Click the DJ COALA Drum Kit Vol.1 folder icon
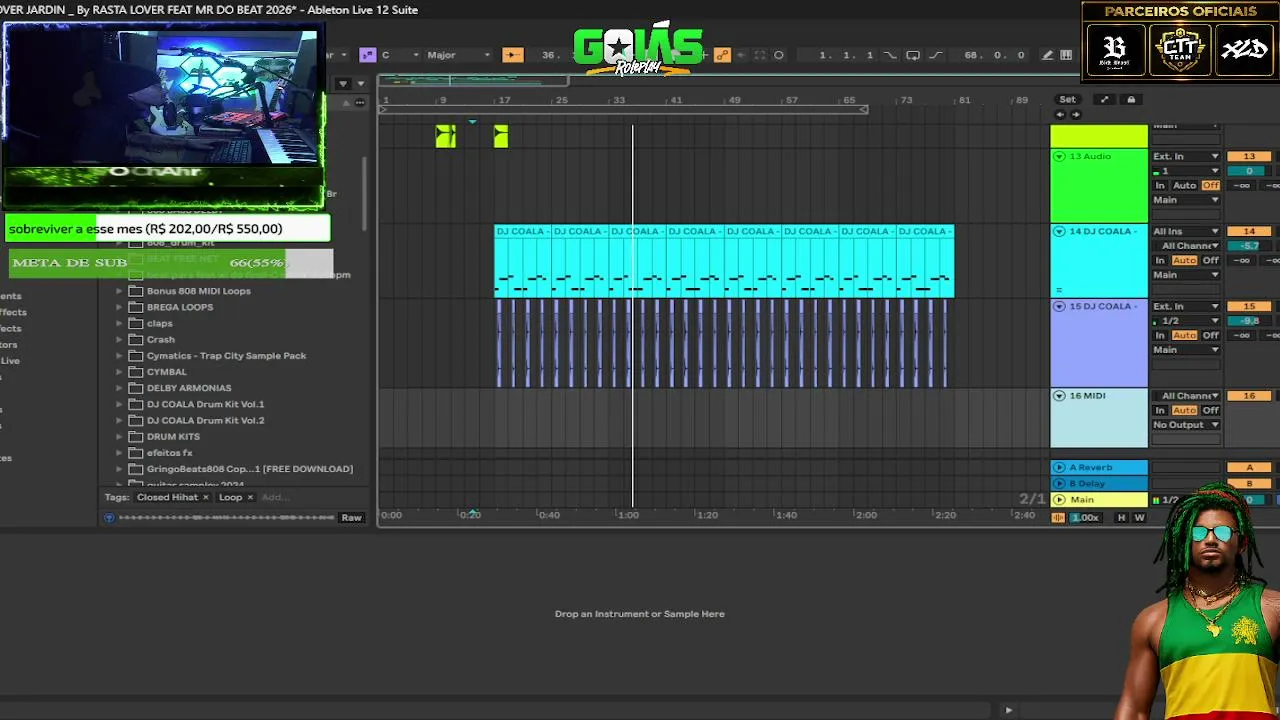The height and width of the screenshot is (720, 1280). click(x=136, y=404)
